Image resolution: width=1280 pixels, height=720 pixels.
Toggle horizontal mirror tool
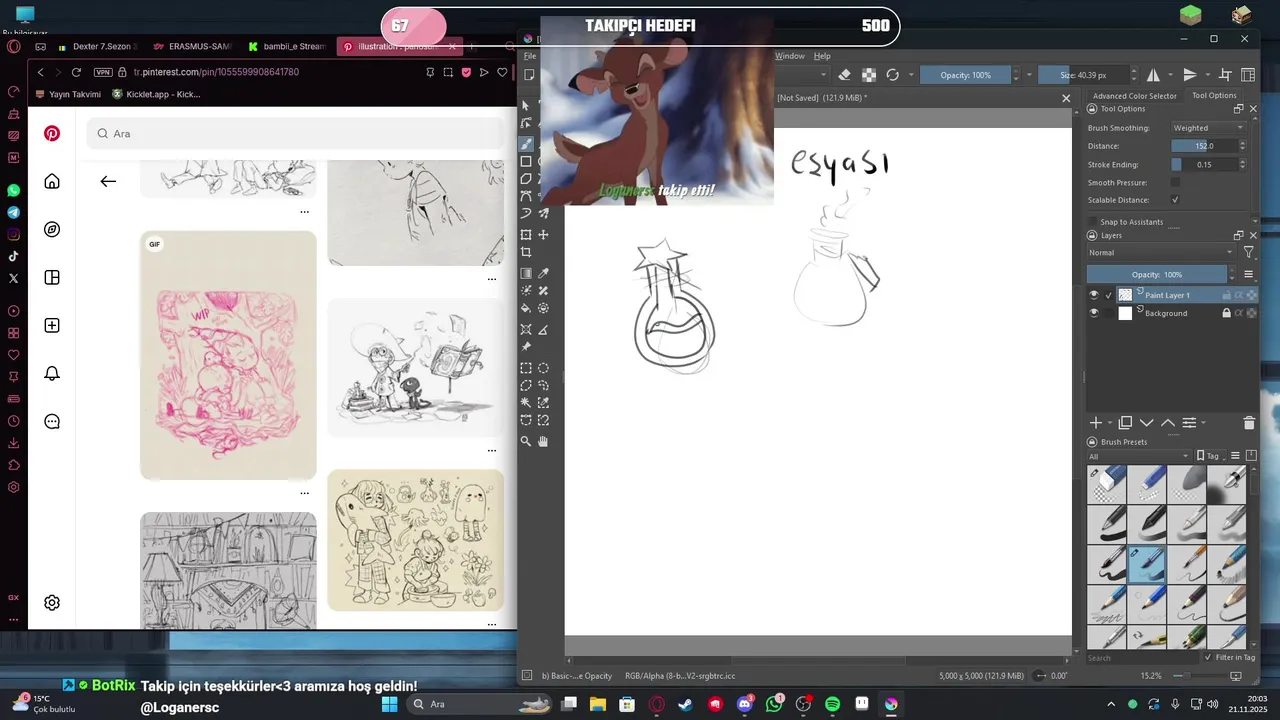[1153, 75]
